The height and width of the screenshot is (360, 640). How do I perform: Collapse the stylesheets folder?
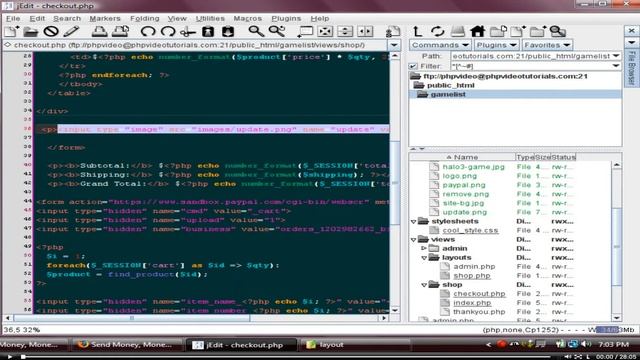click(x=413, y=221)
